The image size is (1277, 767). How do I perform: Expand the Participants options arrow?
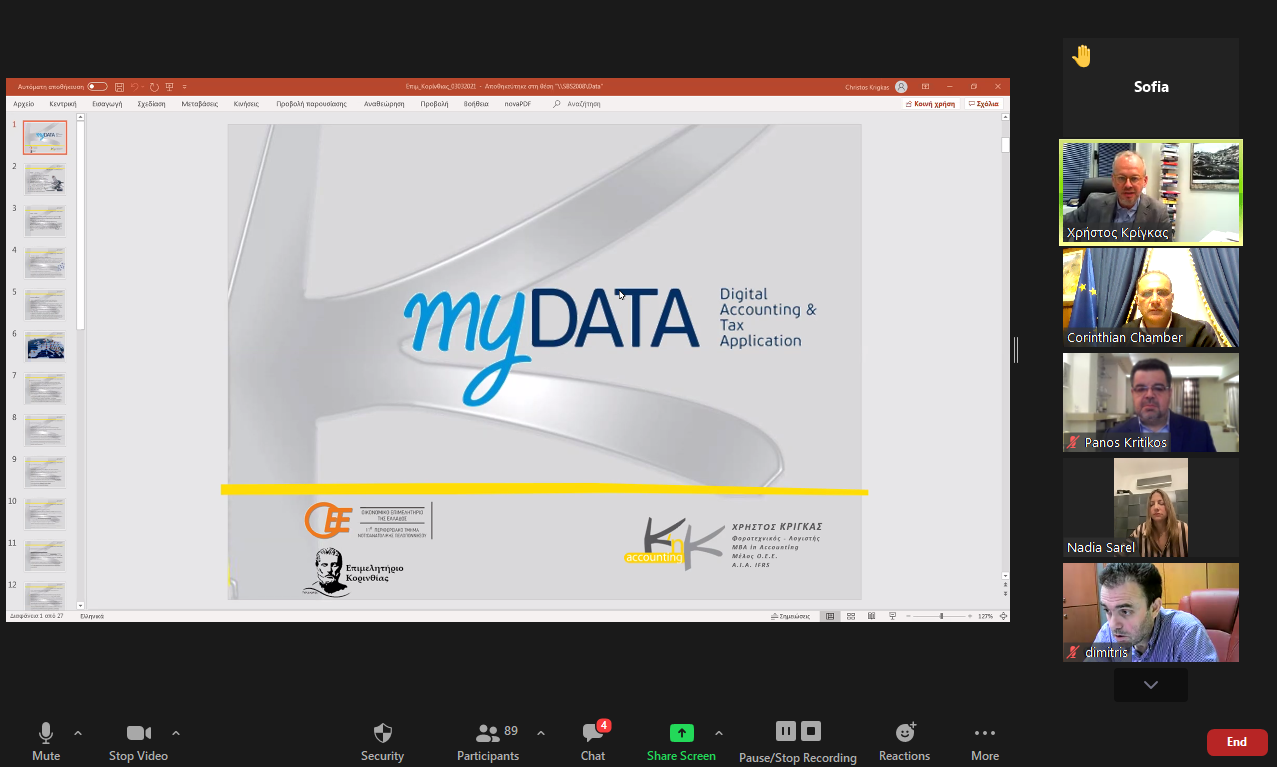click(x=541, y=733)
